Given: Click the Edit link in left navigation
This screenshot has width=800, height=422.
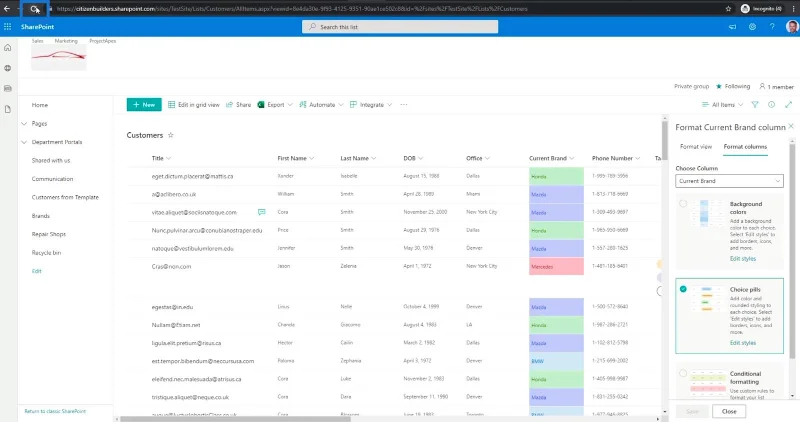Looking at the screenshot, I should click(36, 271).
